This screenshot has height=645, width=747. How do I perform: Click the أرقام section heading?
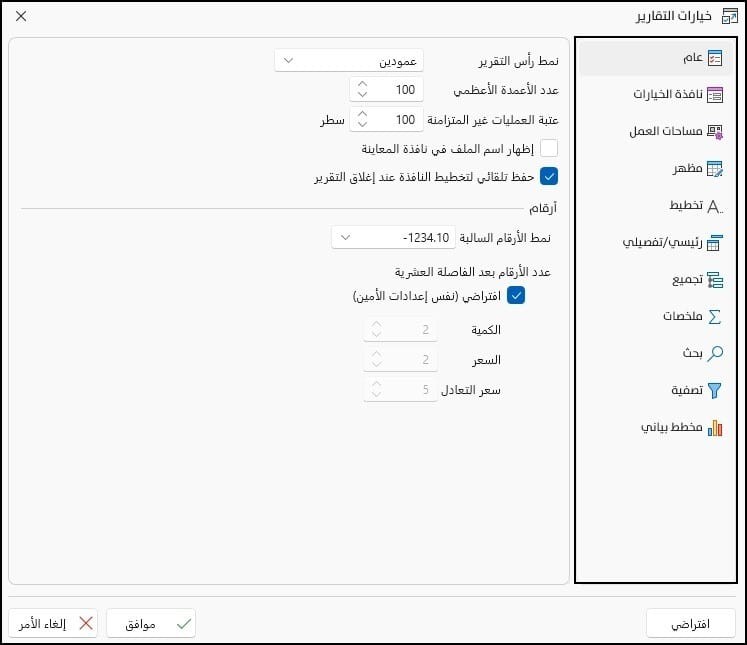(543, 208)
